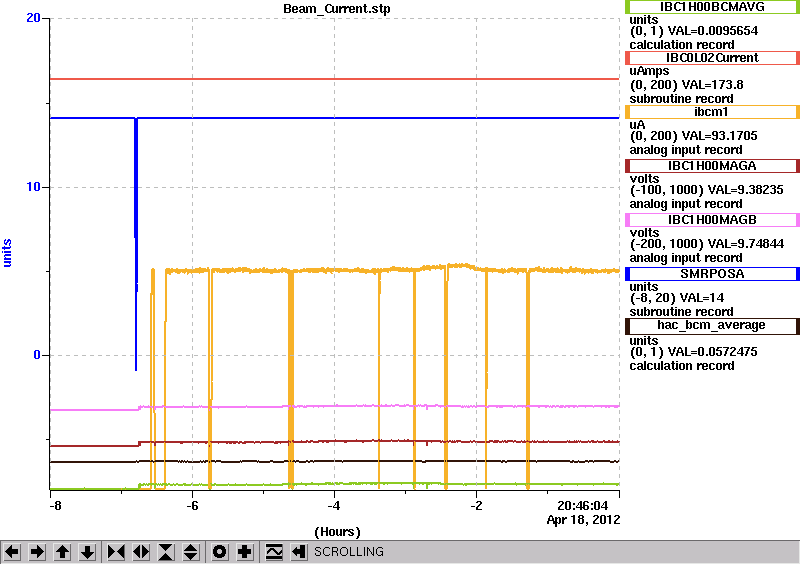800x564 pixels.
Task: Click the vertical blue 'units' y-axis label
Action: (x=7, y=253)
